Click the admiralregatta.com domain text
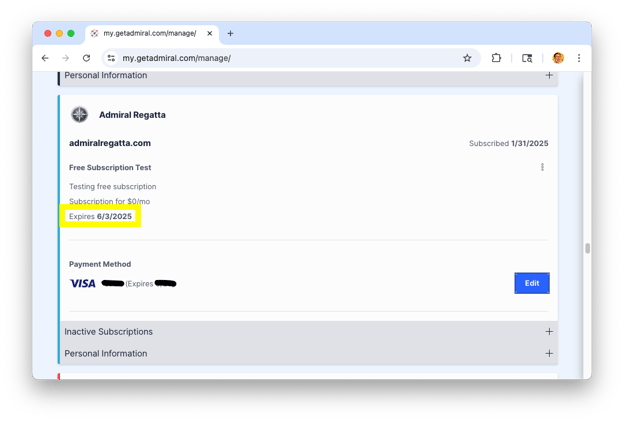624x422 pixels. (x=110, y=143)
